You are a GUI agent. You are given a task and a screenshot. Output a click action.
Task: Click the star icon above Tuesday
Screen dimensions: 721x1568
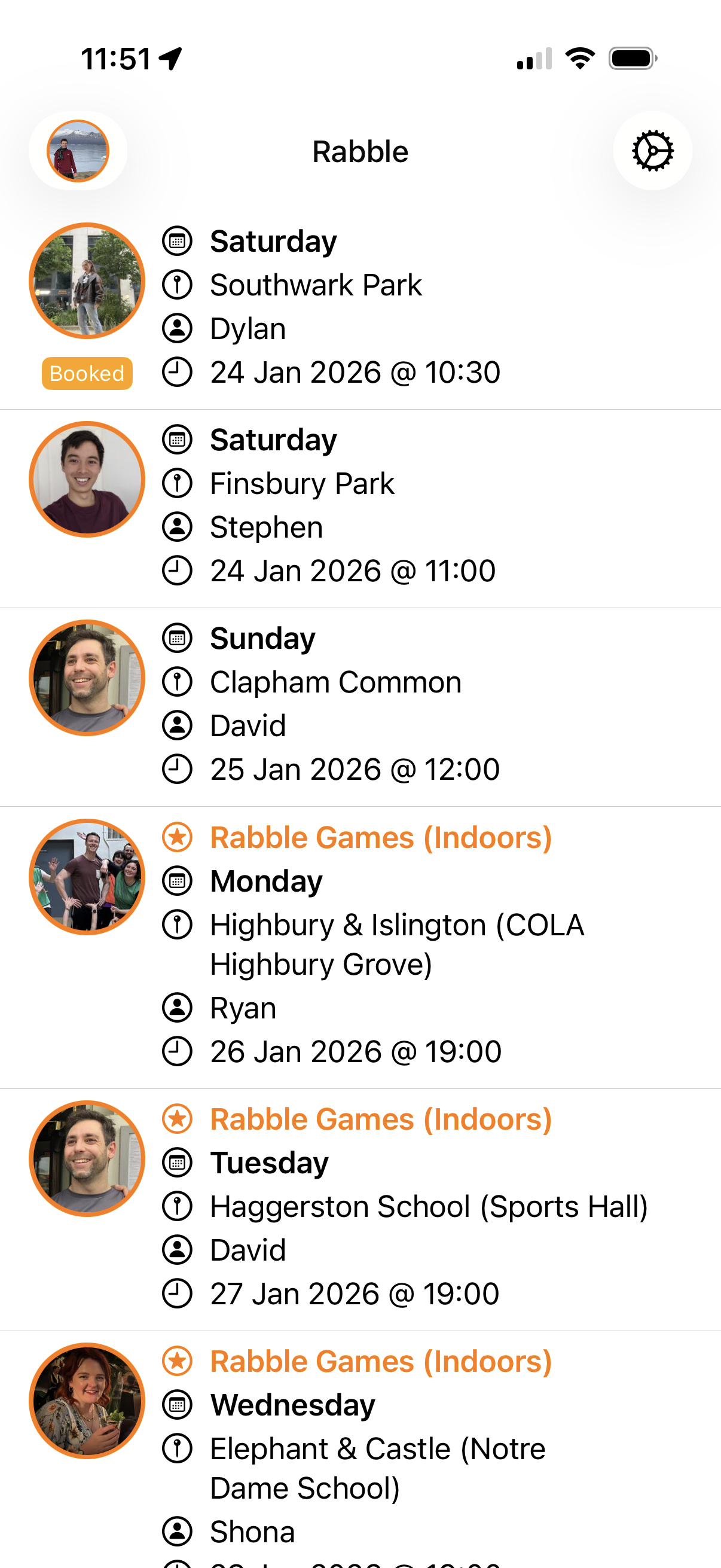[x=177, y=1119]
